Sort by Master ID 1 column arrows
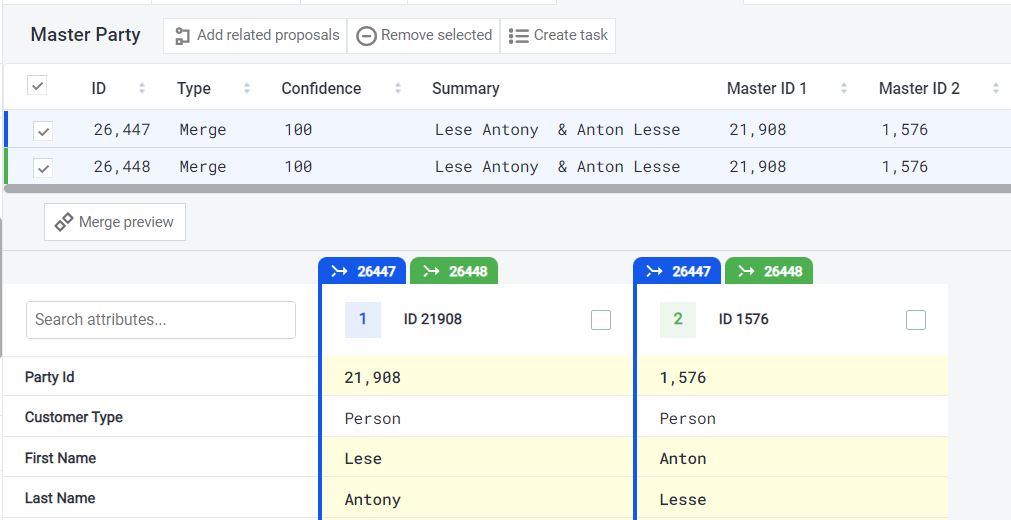 (845, 88)
